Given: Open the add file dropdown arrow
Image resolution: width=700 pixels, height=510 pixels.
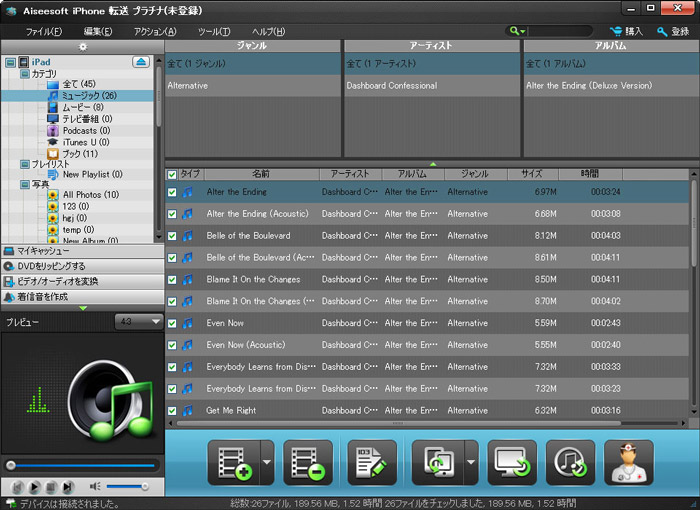Looking at the screenshot, I should click(x=267, y=463).
